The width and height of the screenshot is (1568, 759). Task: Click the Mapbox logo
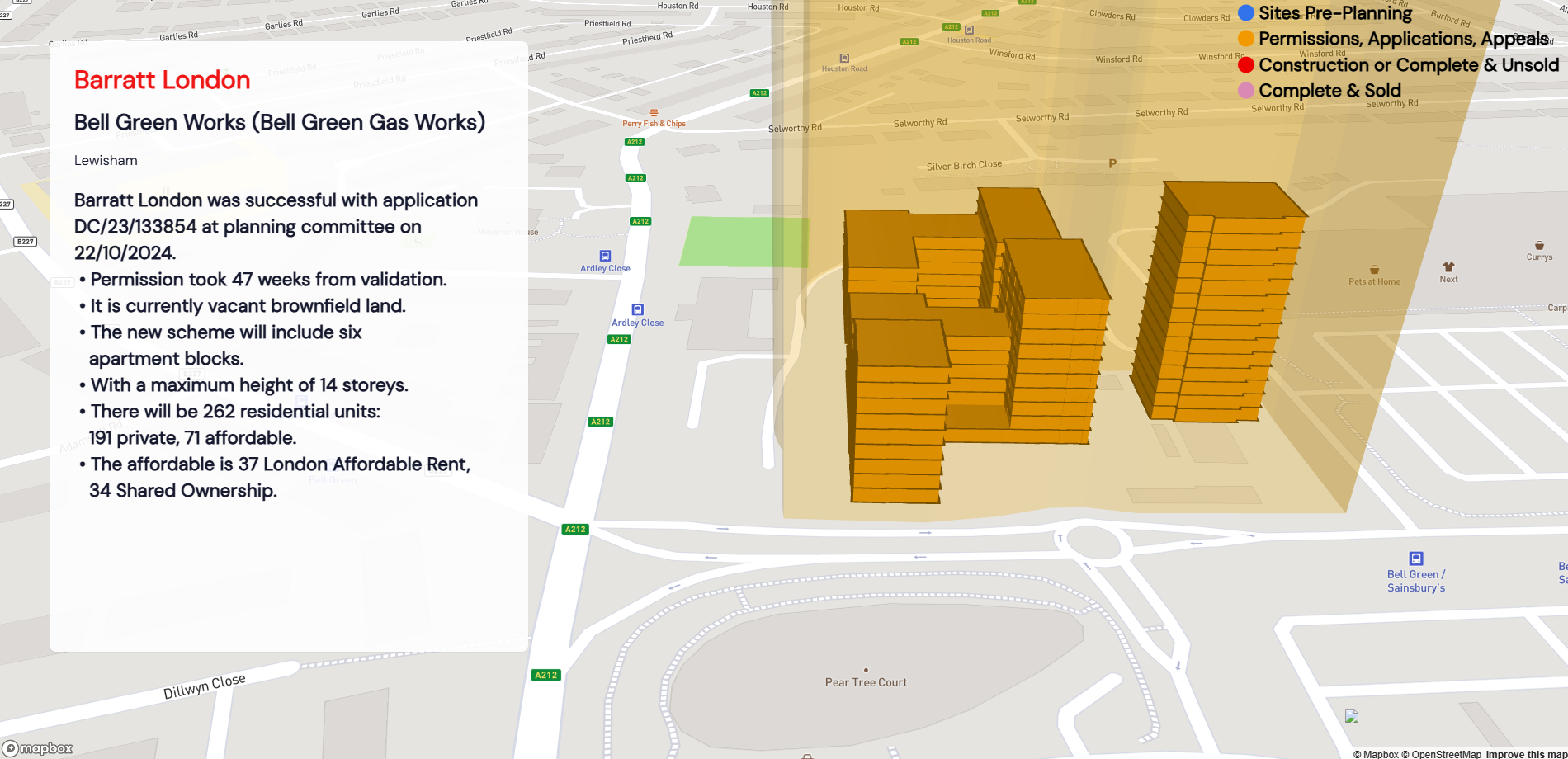pos(38,748)
